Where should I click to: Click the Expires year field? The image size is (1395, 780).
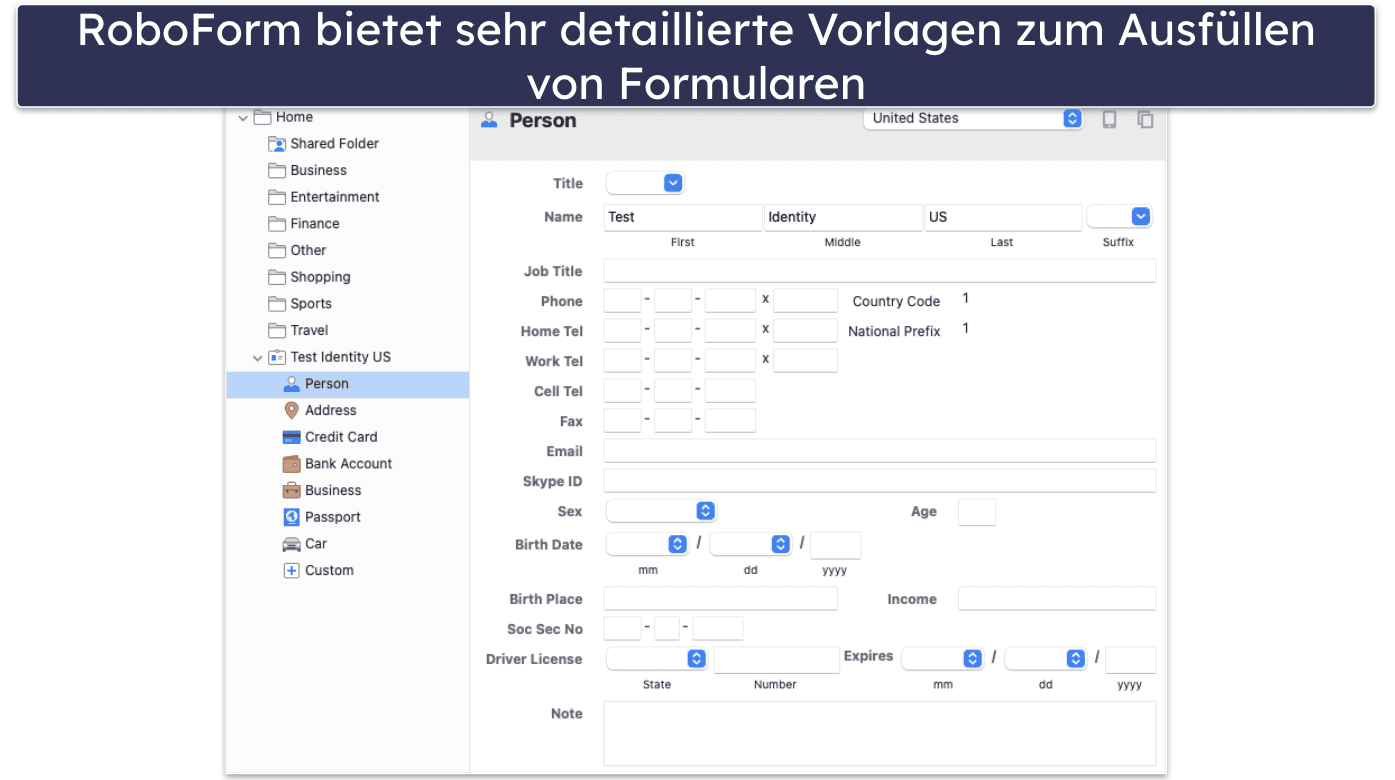pos(1131,660)
